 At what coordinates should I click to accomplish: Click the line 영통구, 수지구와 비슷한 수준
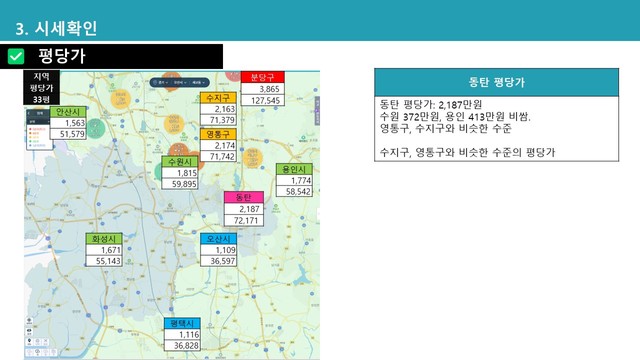tap(445, 129)
